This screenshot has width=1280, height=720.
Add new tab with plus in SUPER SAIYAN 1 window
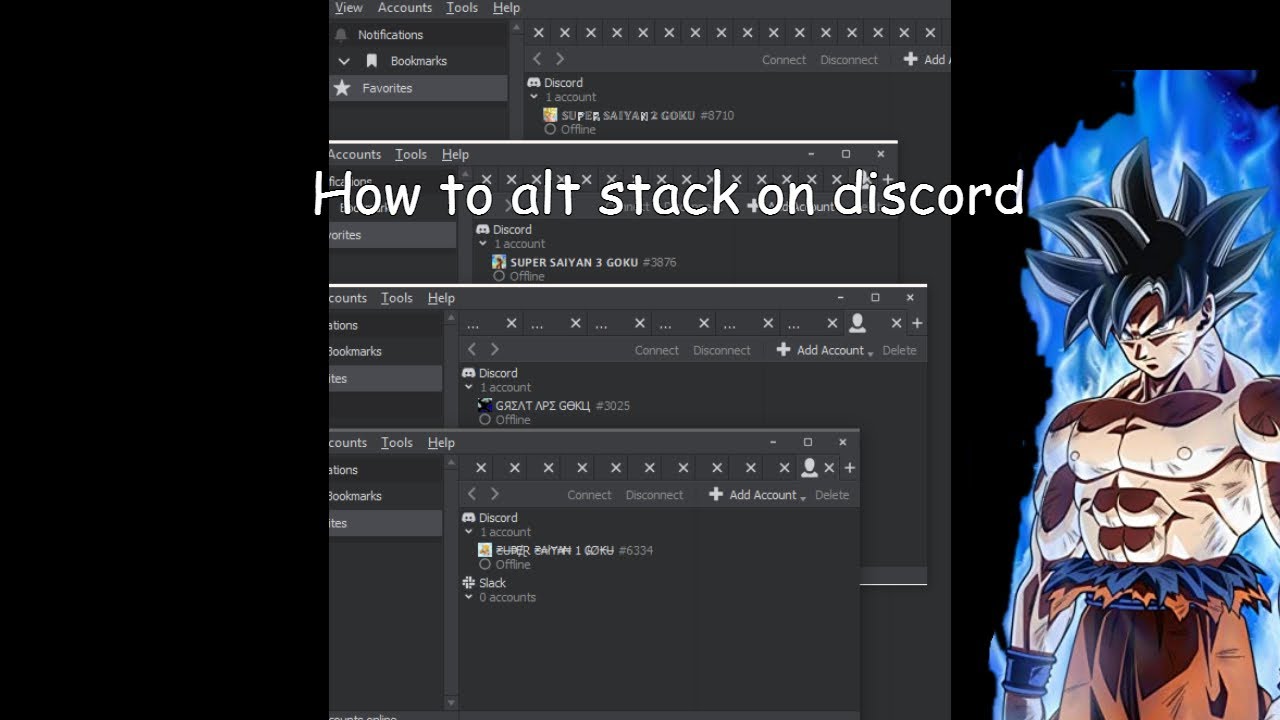pyautogui.click(x=849, y=468)
